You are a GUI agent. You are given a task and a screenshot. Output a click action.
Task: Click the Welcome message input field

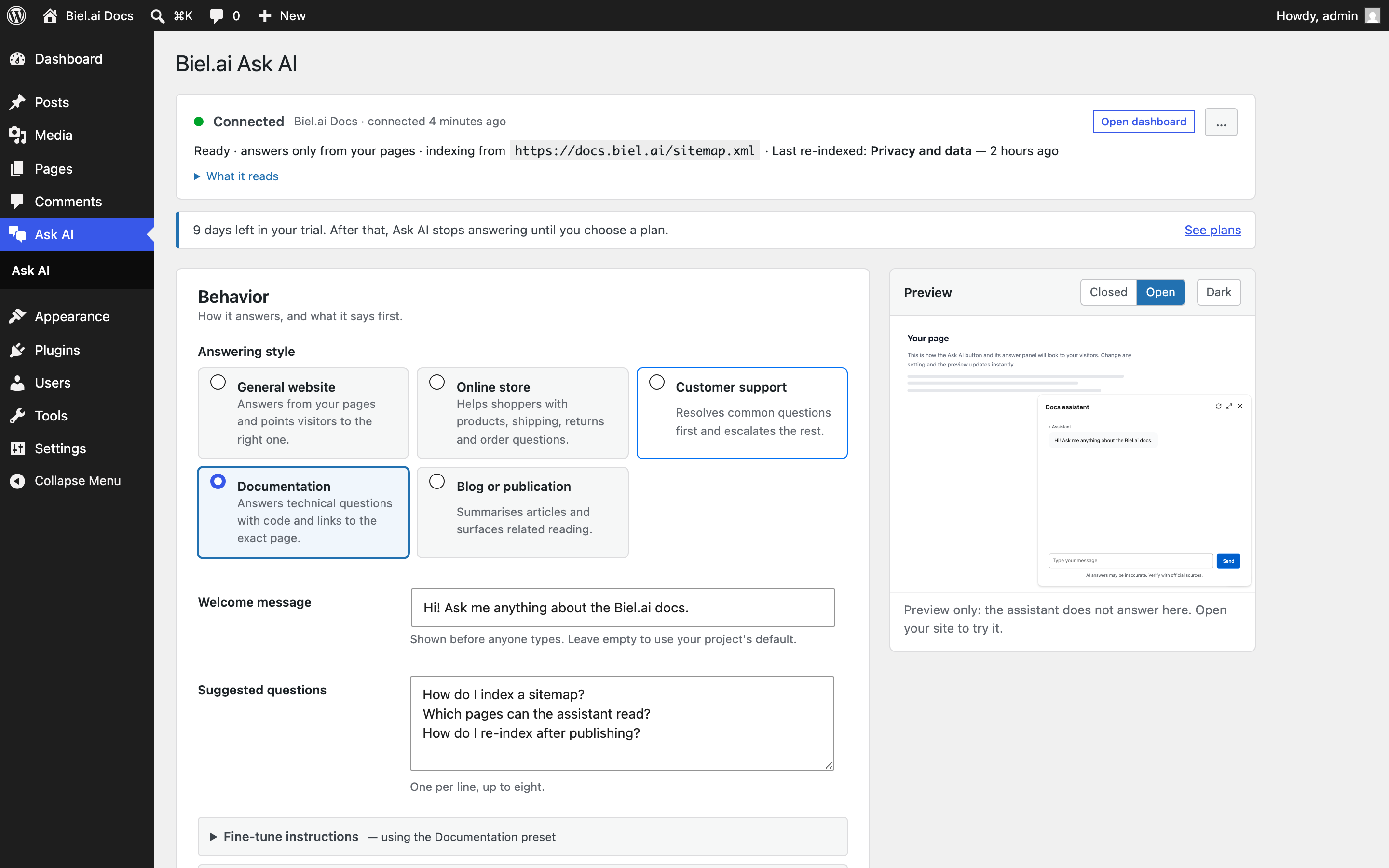point(623,608)
